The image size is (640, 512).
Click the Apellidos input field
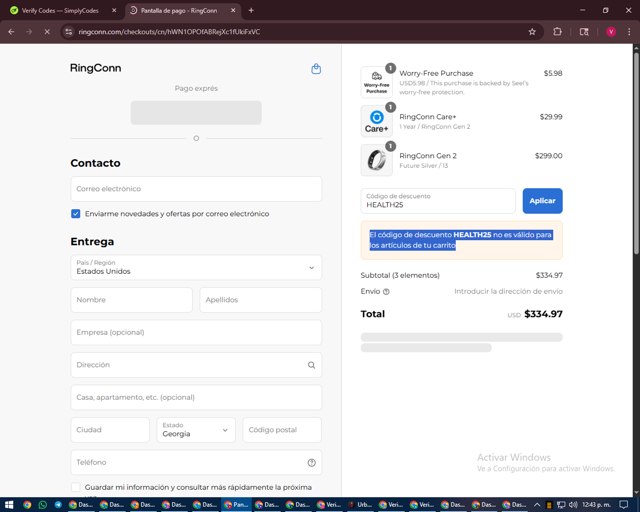coord(261,300)
